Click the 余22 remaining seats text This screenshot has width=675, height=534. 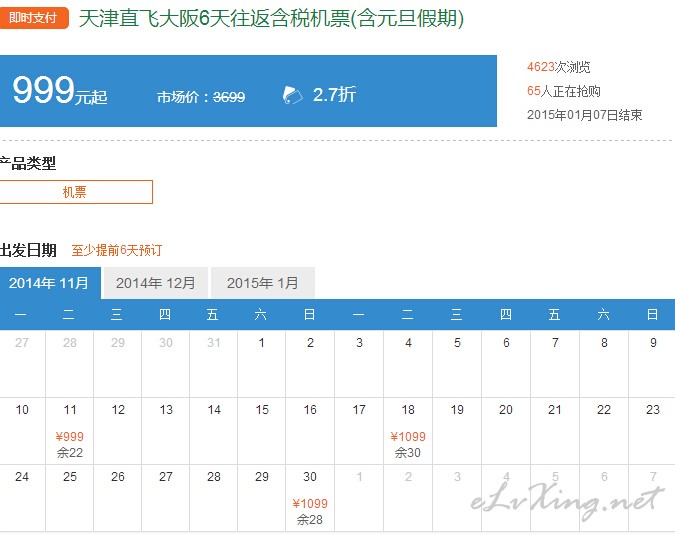pyautogui.click(x=70, y=453)
